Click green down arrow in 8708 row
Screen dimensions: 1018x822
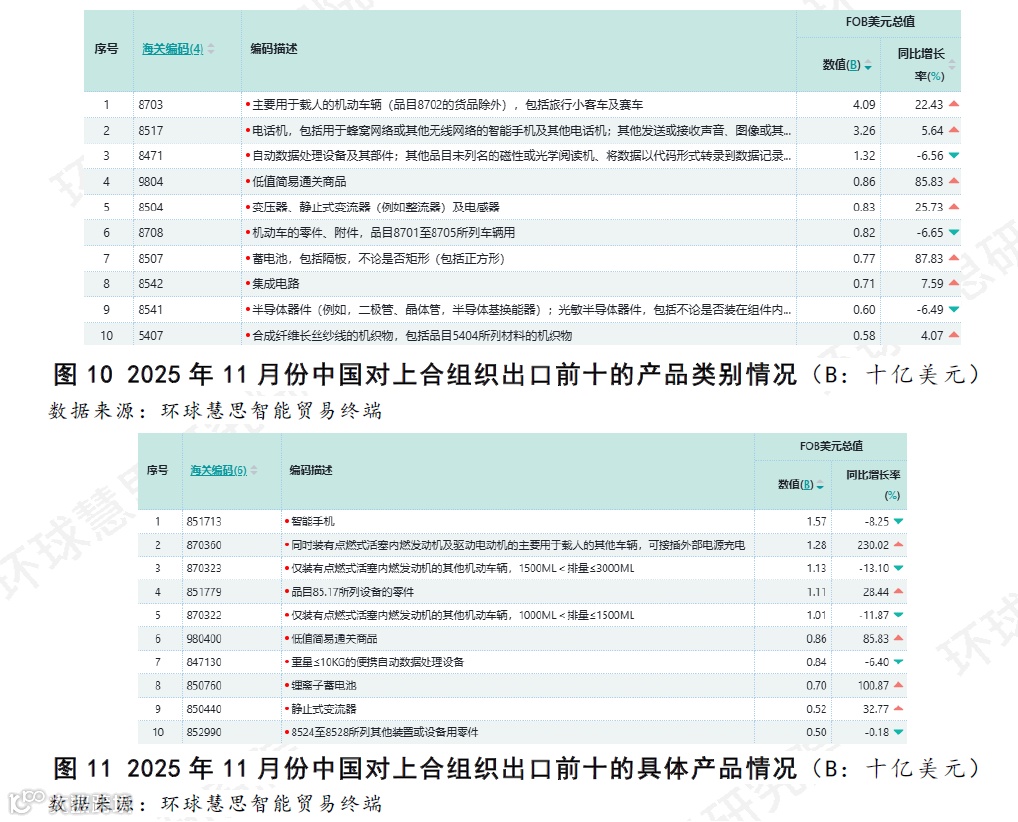[x=954, y=232]
